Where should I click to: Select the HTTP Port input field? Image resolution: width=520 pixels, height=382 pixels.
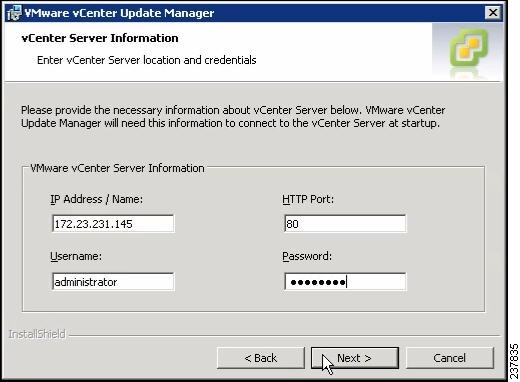pos(345,224)
